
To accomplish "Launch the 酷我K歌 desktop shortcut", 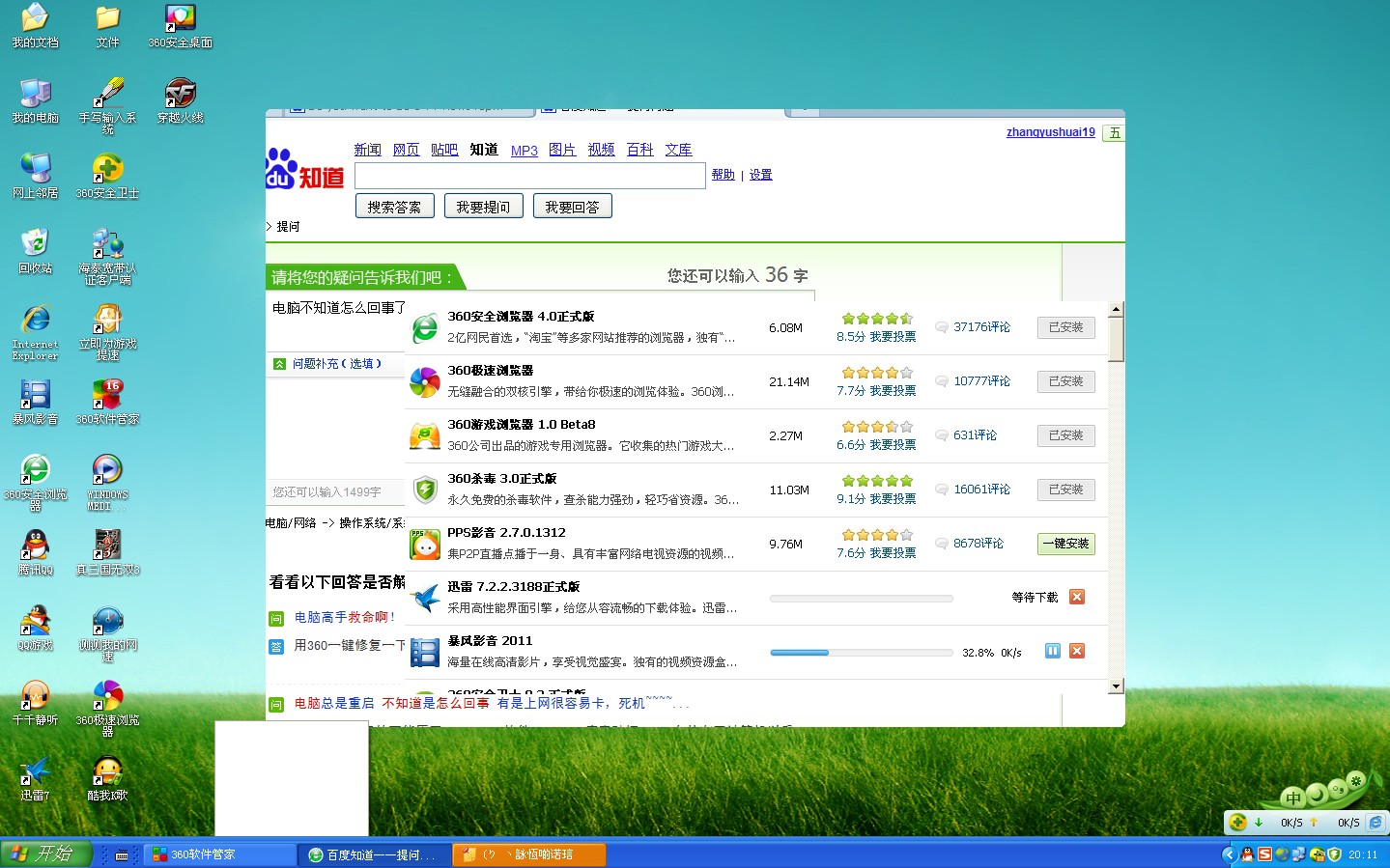I will coord(107,779).
